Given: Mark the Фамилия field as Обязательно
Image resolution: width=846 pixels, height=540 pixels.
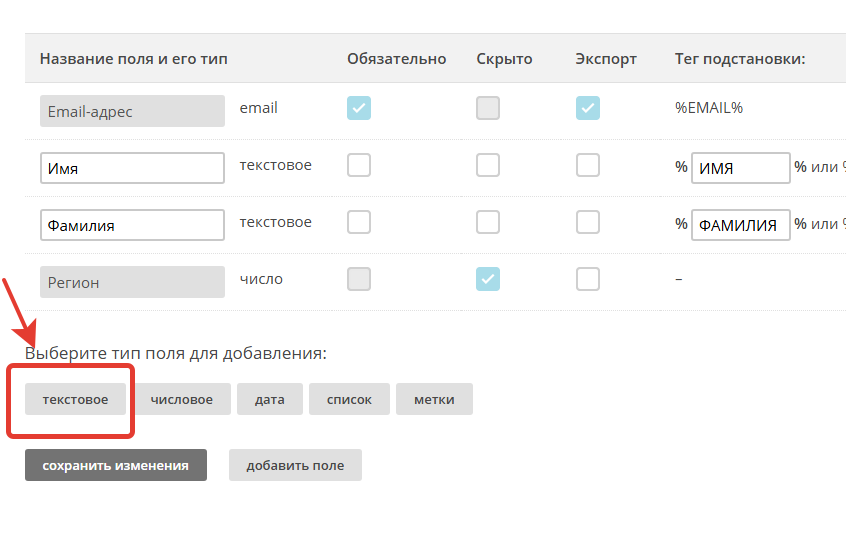Looking at the screenshot, I should pos(359,222).
